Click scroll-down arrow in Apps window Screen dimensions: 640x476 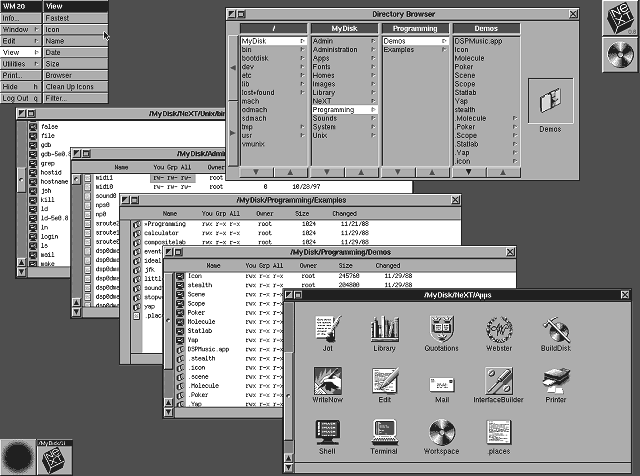(289, 468)
